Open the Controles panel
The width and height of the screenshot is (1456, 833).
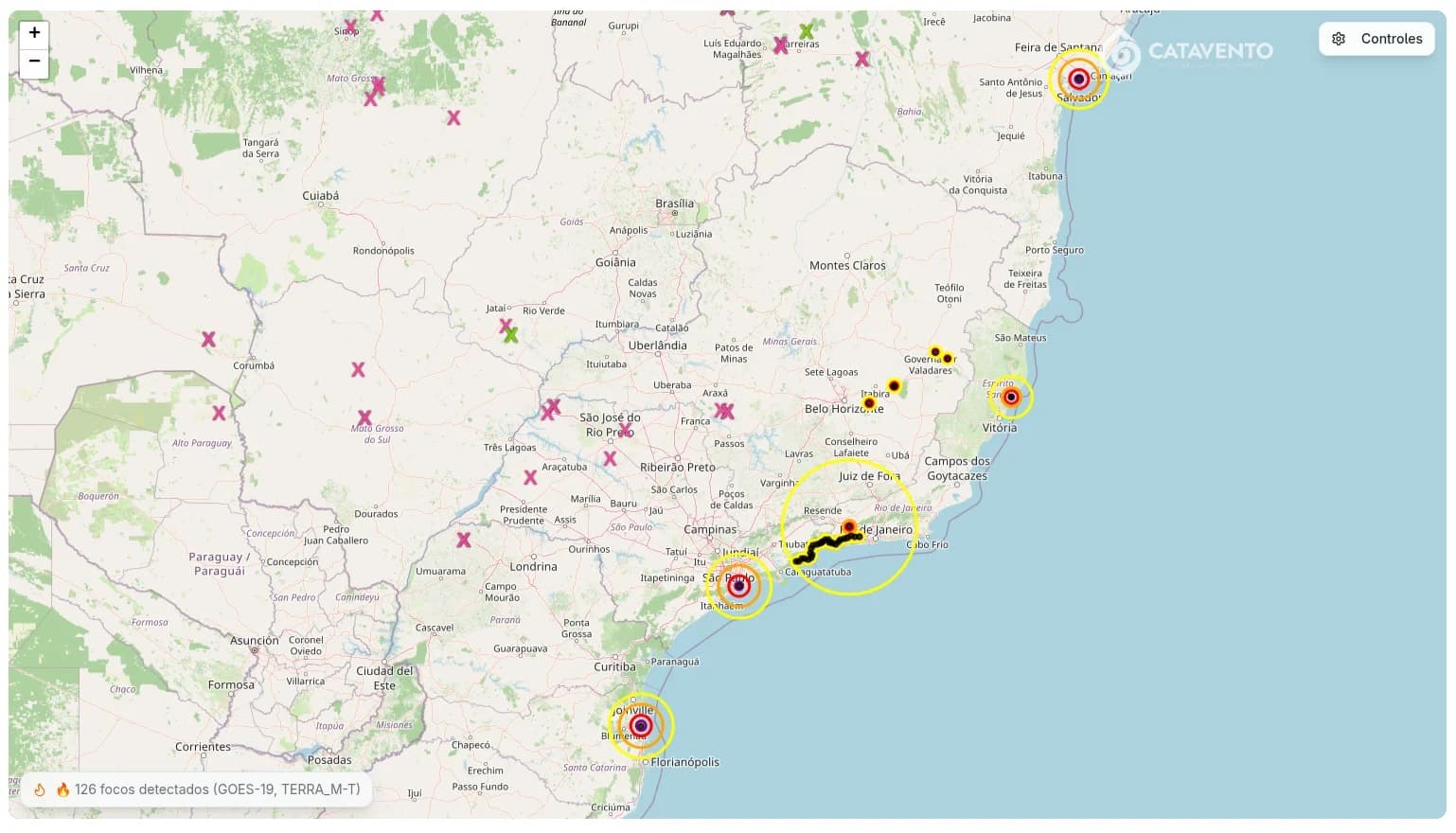pyautogui.click(x=1377, y=39)
